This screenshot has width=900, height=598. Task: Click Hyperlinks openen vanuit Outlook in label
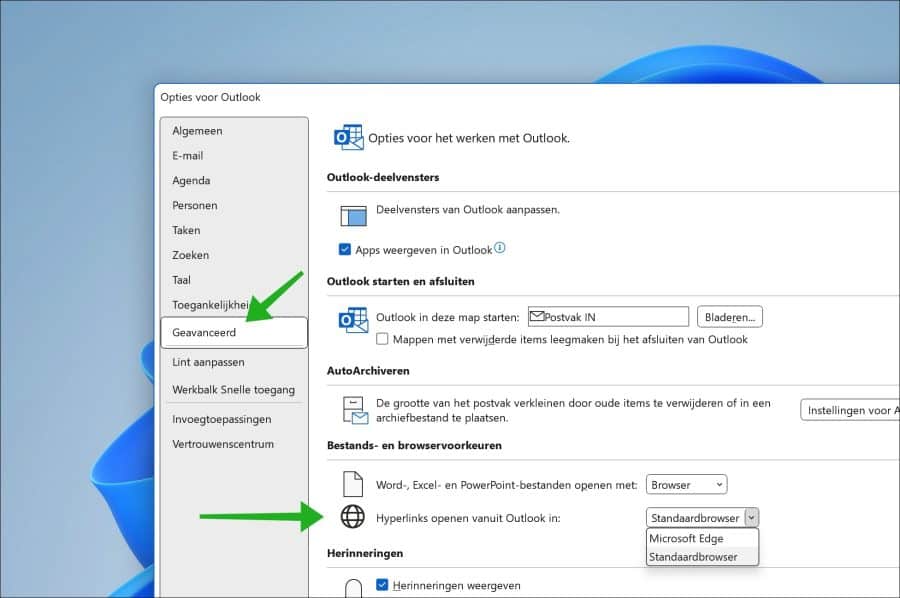468,518
